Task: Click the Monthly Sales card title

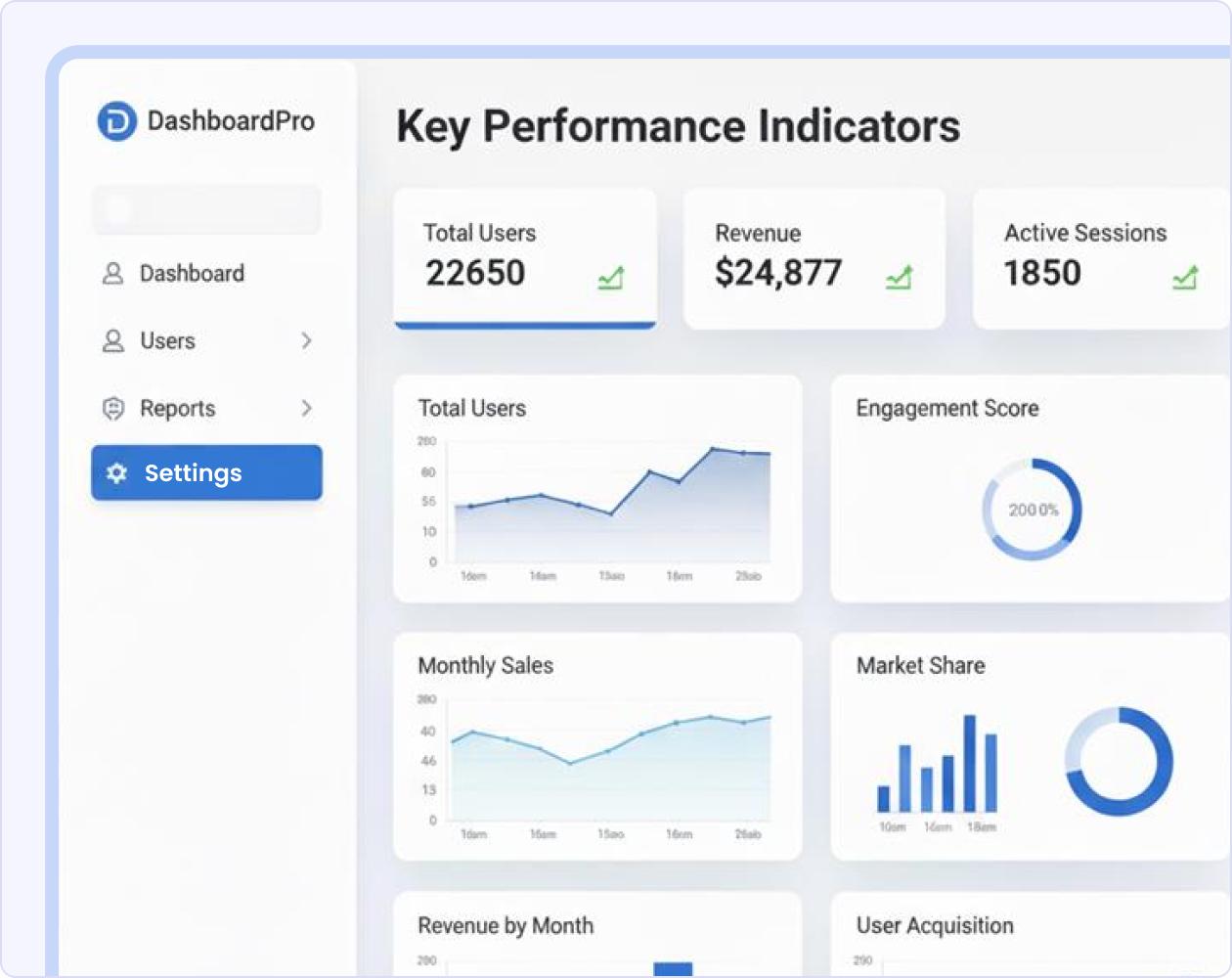Action: click(x=486, y=666)
